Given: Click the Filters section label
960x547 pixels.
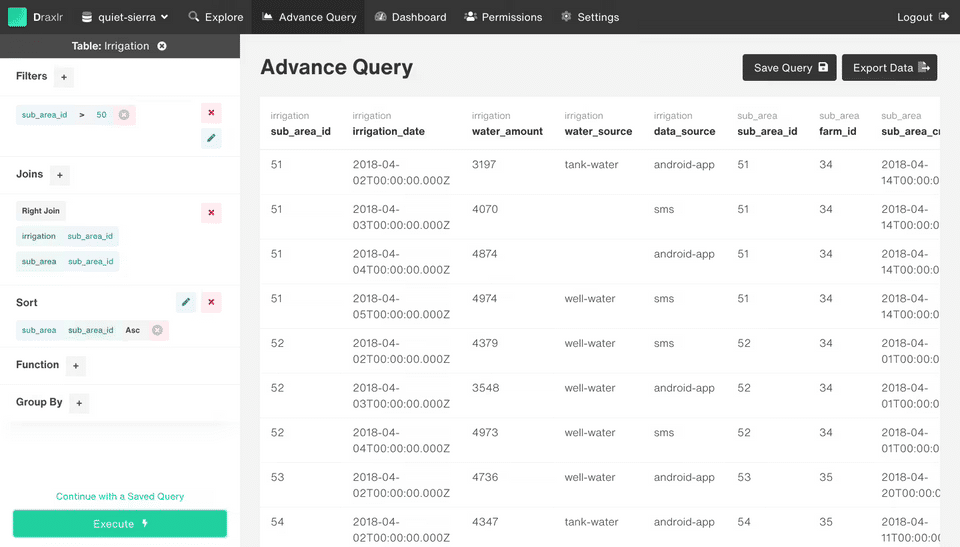Looking at the screenshot, I should point(31,76).
